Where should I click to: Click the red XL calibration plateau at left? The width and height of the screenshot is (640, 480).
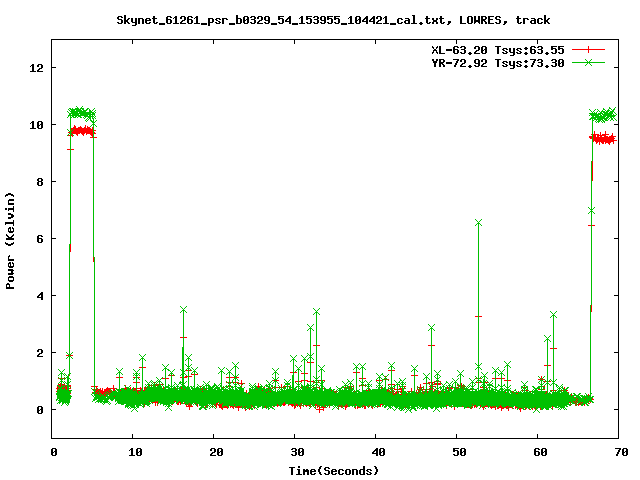82,131
